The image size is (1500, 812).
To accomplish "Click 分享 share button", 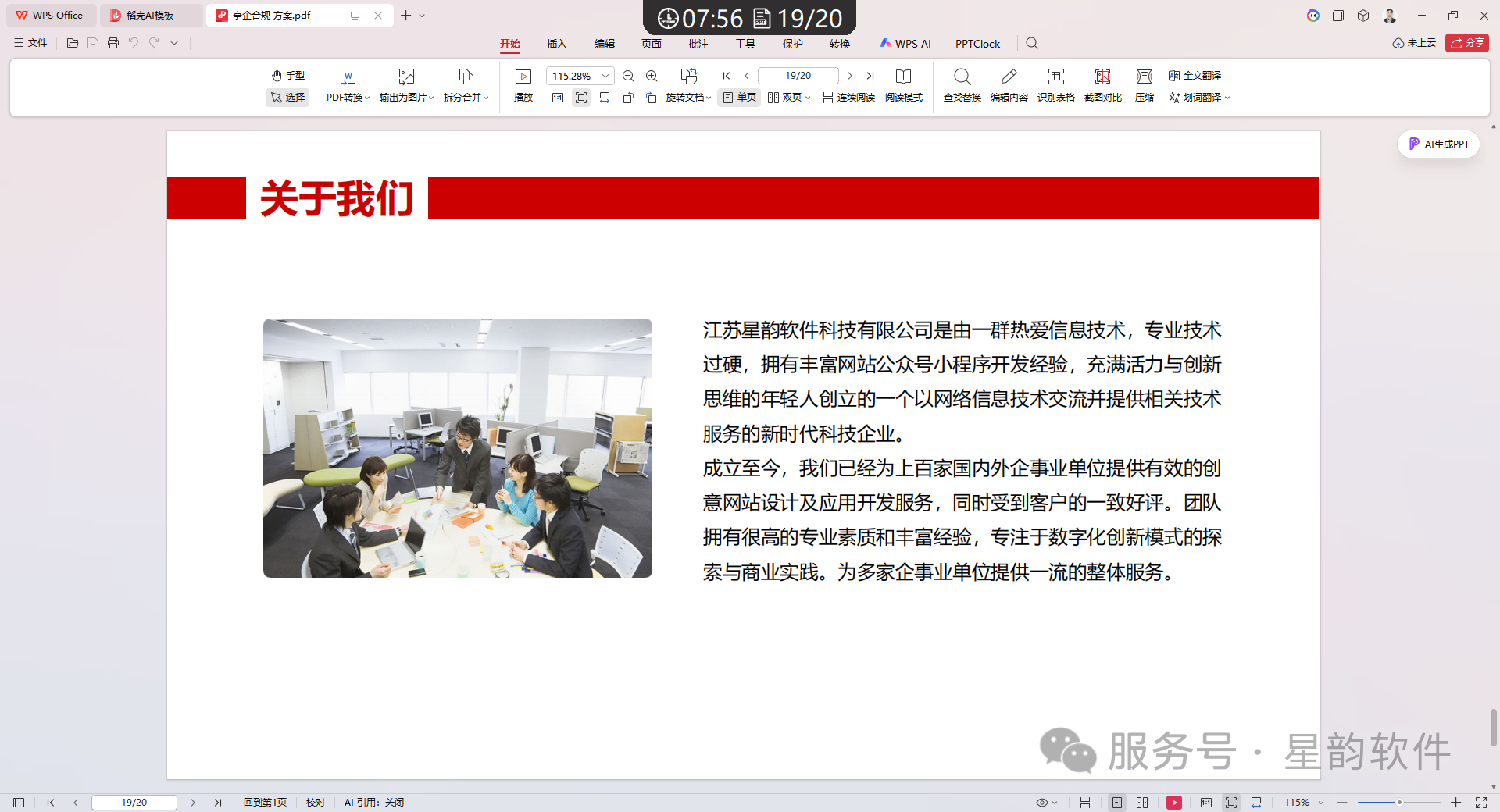I will (1466, 43).
